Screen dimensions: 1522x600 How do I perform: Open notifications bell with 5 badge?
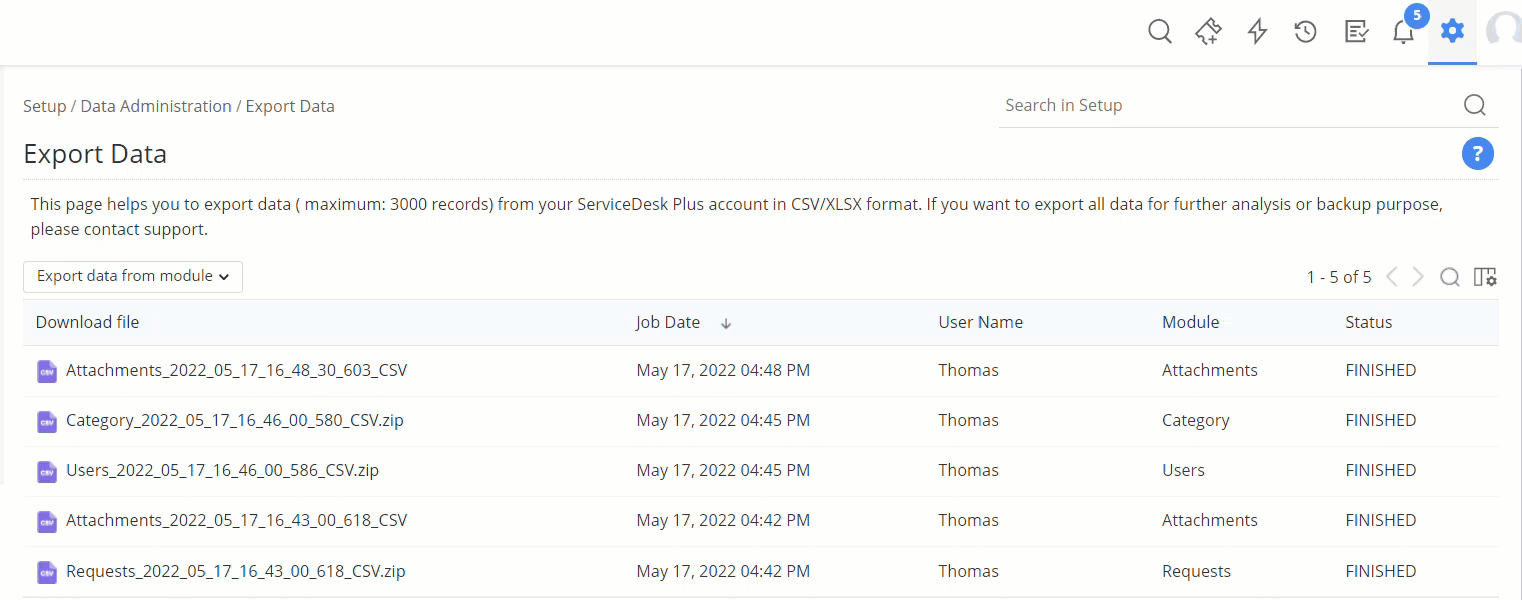(1404, 32)
